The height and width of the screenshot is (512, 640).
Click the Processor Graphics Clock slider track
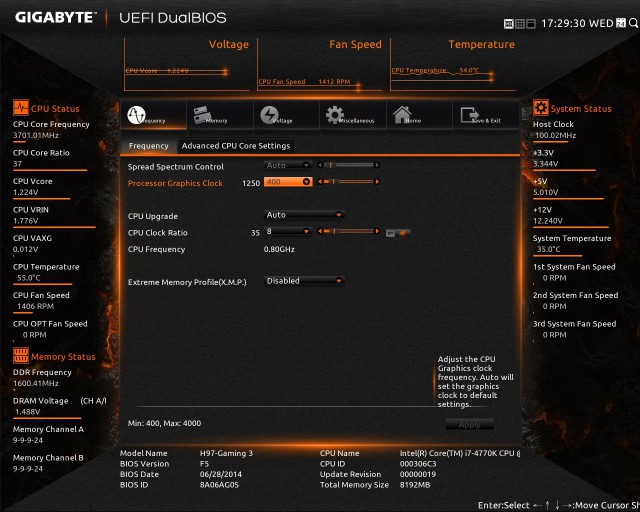click(349, 182)
